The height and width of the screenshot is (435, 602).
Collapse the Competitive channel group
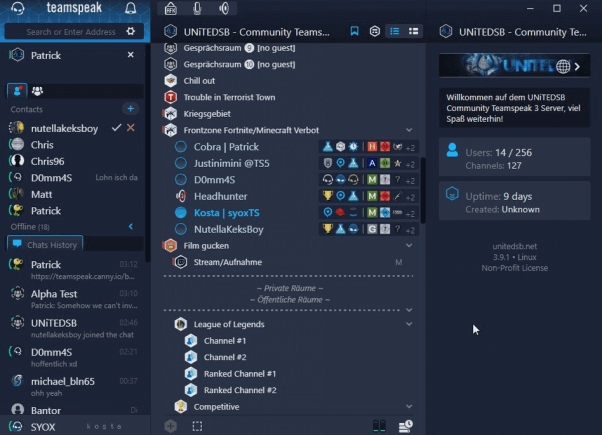(x=409, y=407)
